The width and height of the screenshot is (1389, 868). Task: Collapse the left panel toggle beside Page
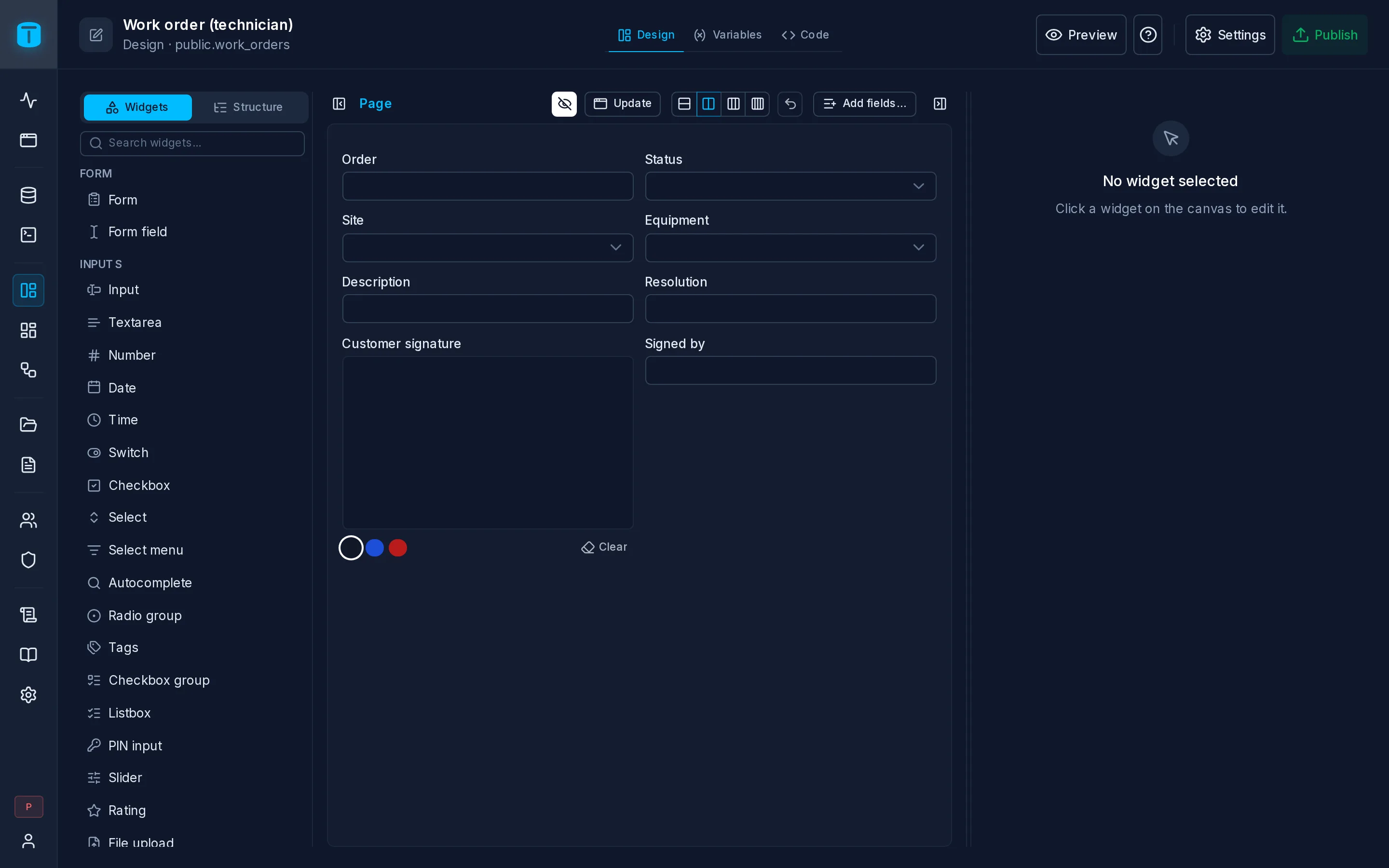click(x=339, y=104)
